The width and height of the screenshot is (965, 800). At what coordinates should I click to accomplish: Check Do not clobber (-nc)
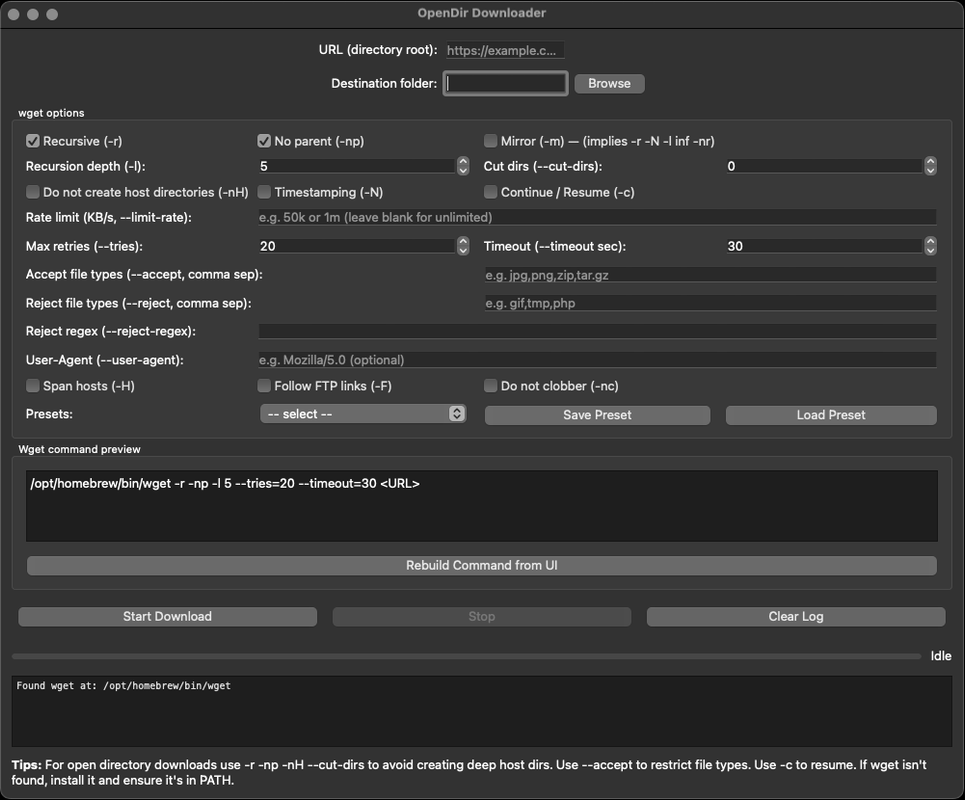(491, 386)
